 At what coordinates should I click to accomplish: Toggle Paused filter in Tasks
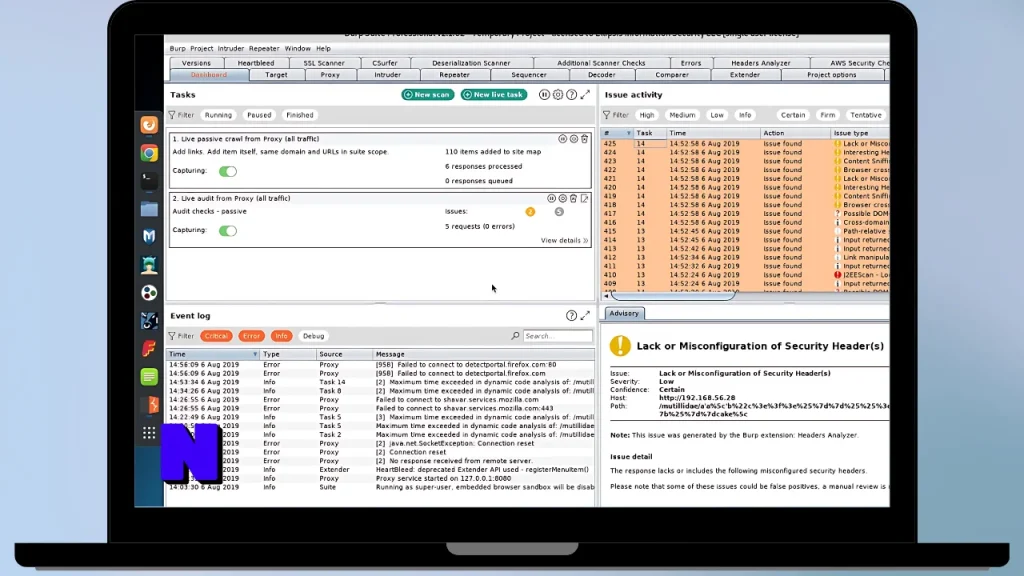tap(259, 115)
